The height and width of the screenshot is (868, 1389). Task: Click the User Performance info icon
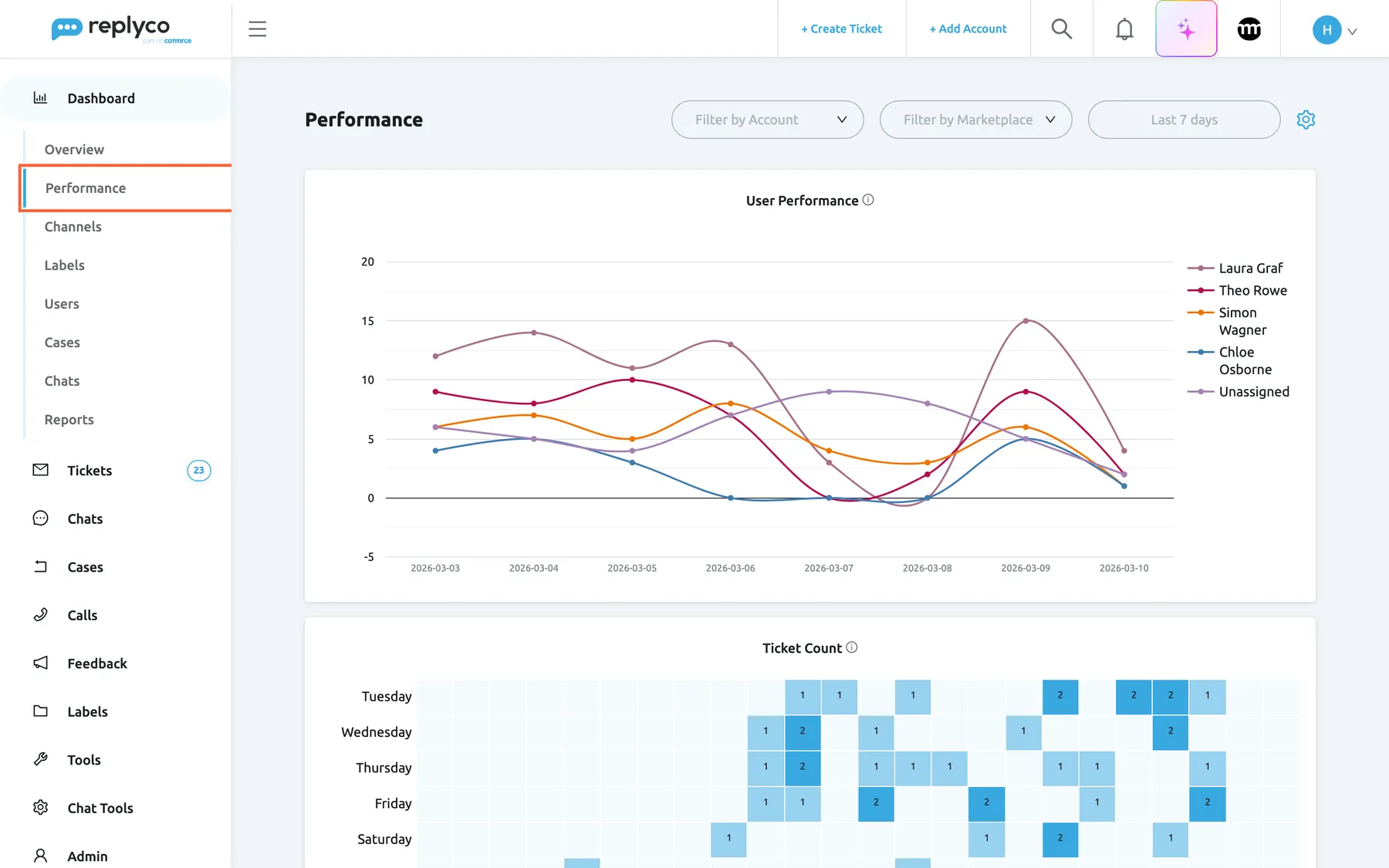868,200
